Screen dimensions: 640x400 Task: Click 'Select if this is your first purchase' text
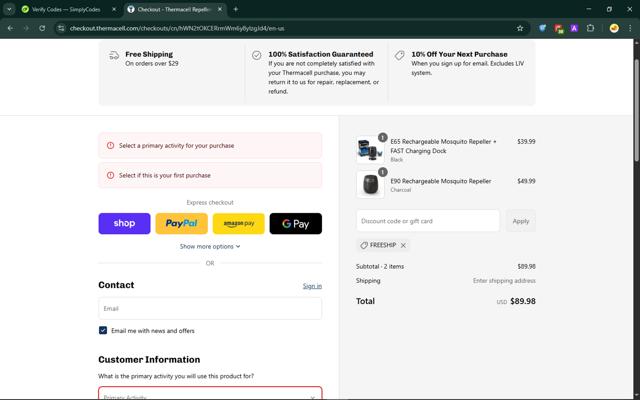tap(164, 175)
